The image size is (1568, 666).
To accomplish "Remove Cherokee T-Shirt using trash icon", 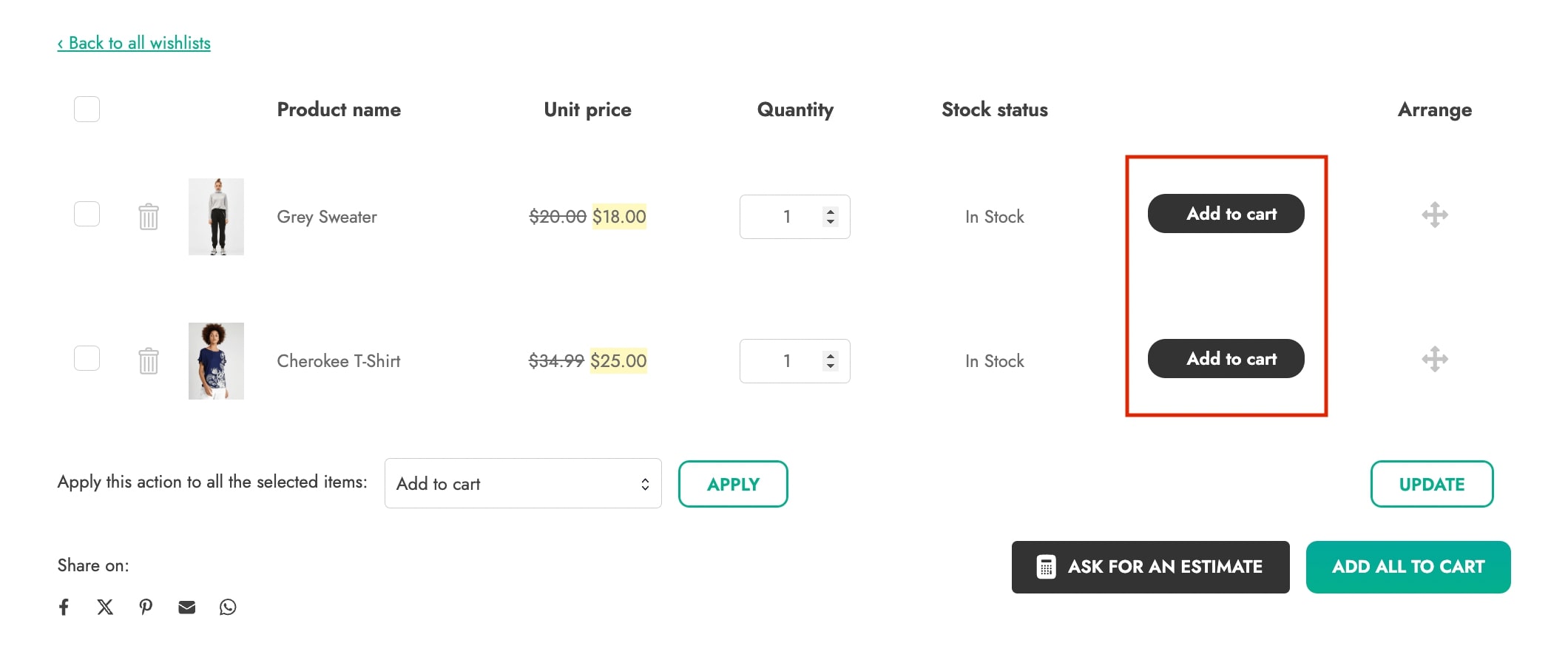I will [149, 361].
